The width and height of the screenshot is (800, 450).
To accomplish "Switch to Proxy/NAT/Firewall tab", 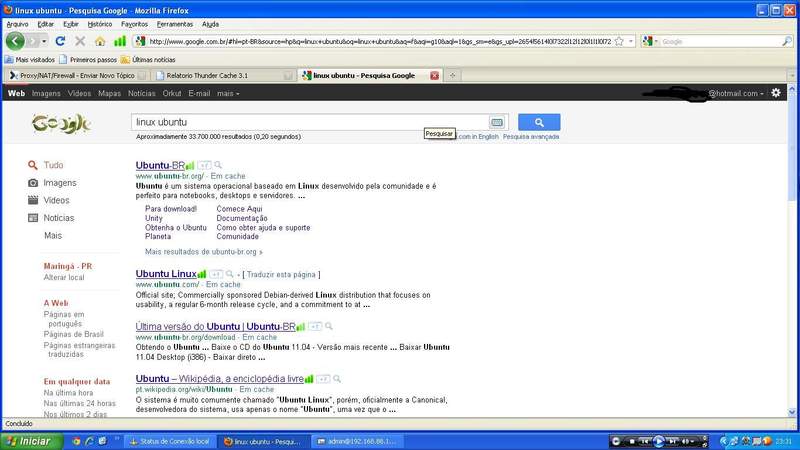I will [77, 76].
